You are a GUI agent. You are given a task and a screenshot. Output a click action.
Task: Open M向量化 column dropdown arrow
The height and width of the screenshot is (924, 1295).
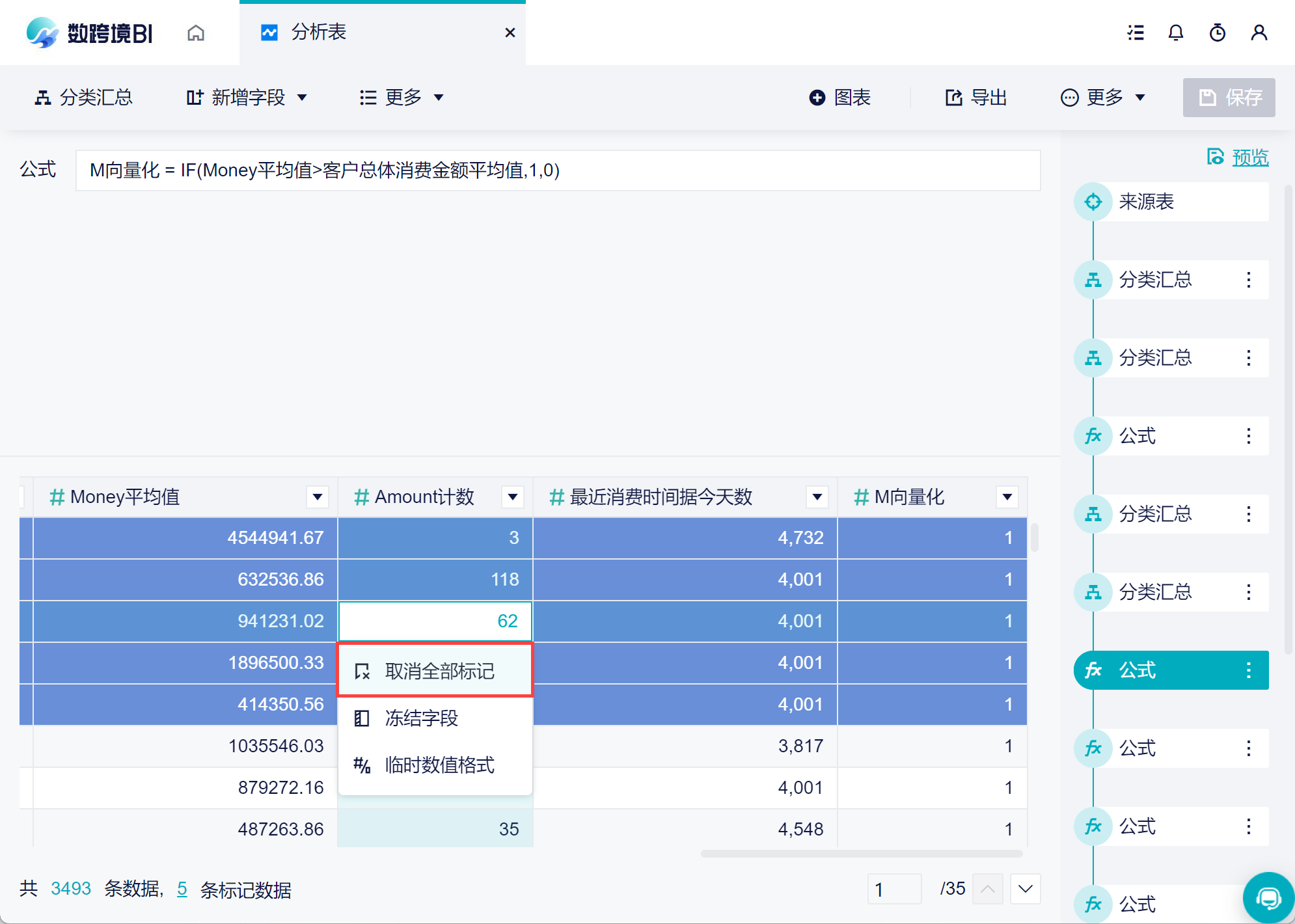pos(1007,497)
